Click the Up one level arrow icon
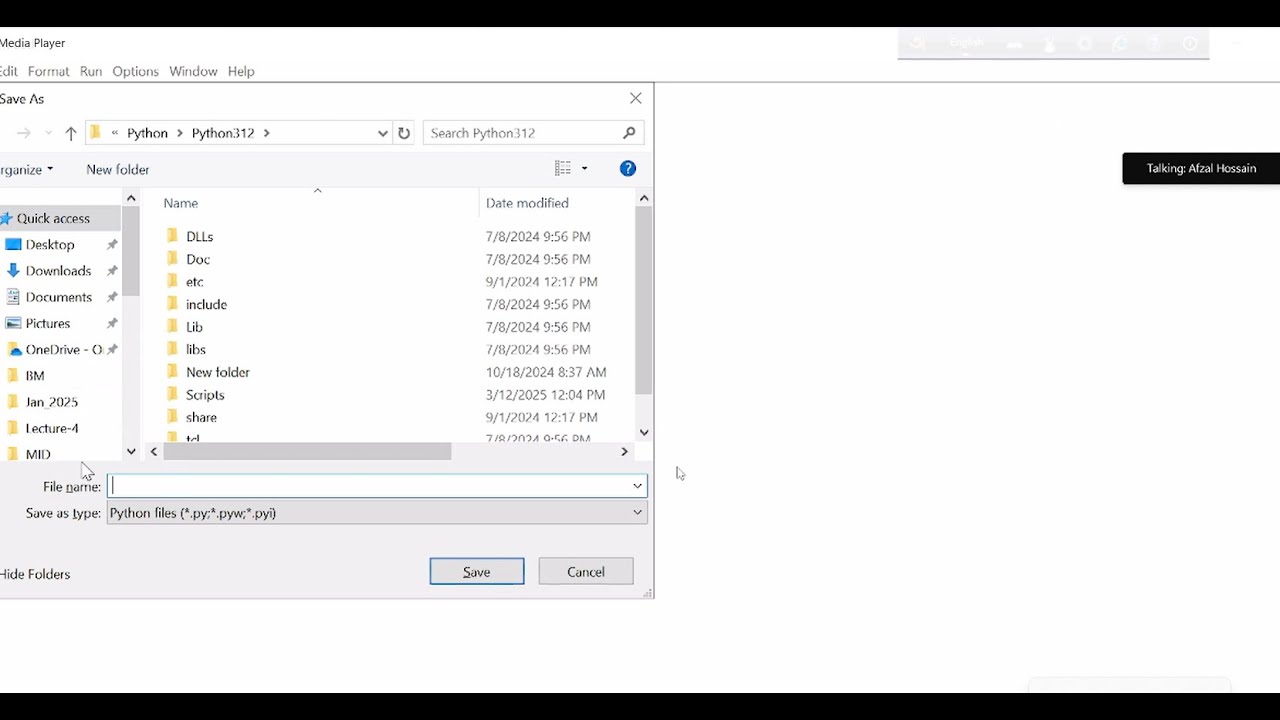 tap(71, 133)
